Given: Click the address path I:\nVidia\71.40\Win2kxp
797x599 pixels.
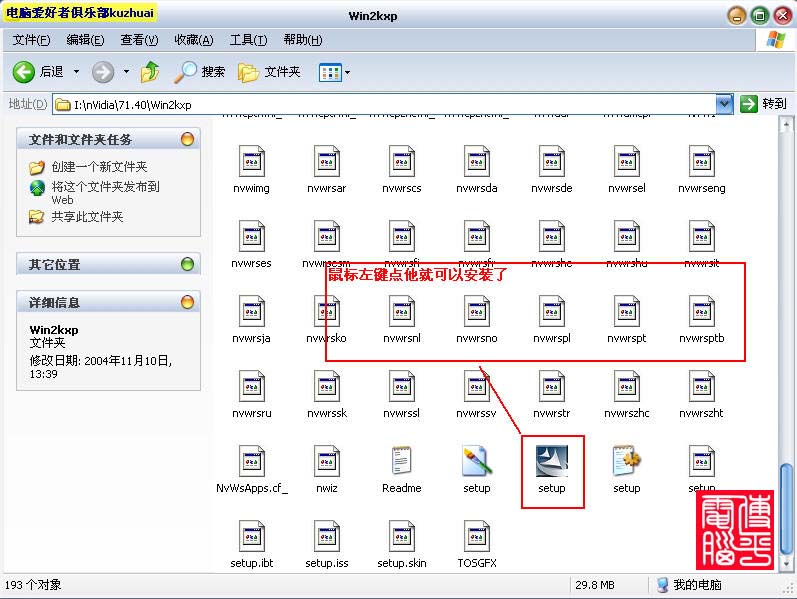Looking at the screenshot, I should pyautogui.click(x=133, y=105).
